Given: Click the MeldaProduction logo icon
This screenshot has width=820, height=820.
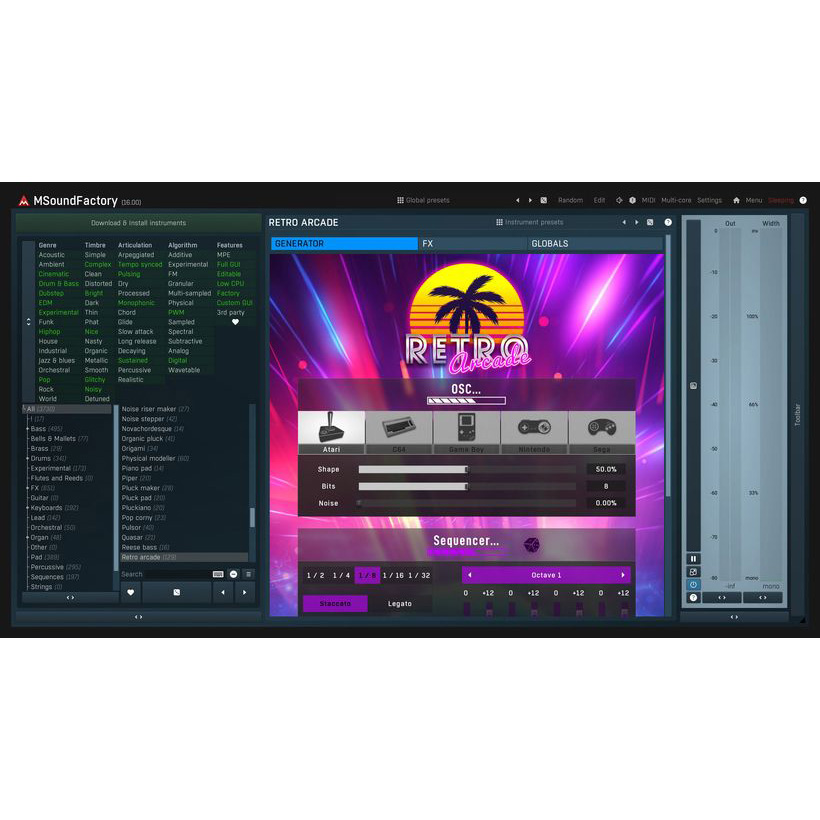Looking at the screenshot, I should tap(24, 201).
